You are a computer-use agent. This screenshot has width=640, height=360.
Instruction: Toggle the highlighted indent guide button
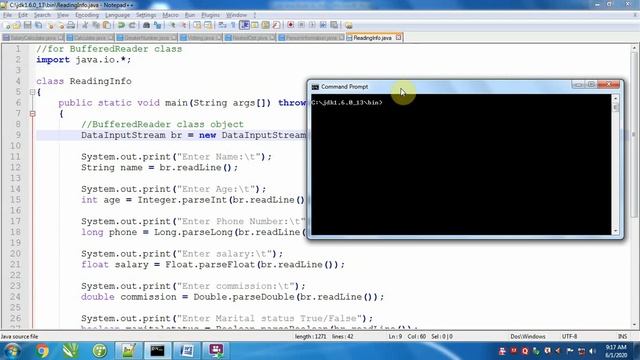[244, 25]
